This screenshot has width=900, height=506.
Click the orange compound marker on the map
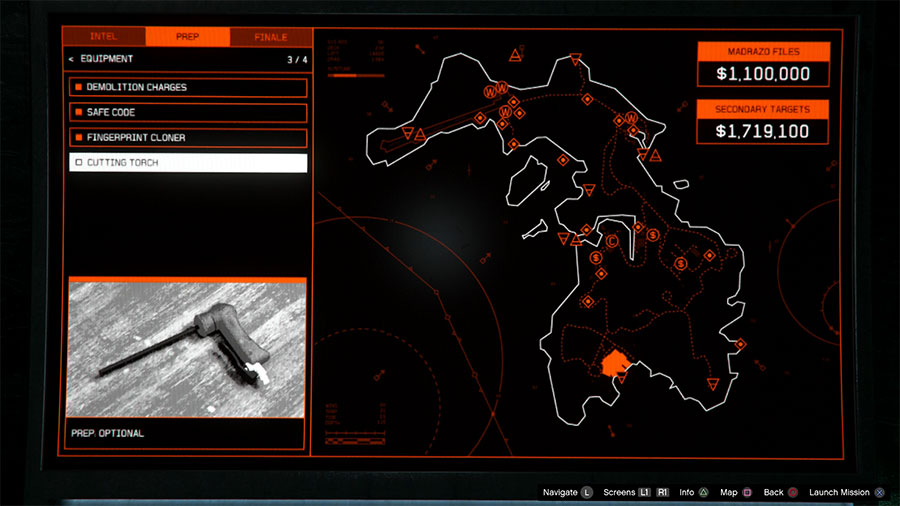(613, 364)
